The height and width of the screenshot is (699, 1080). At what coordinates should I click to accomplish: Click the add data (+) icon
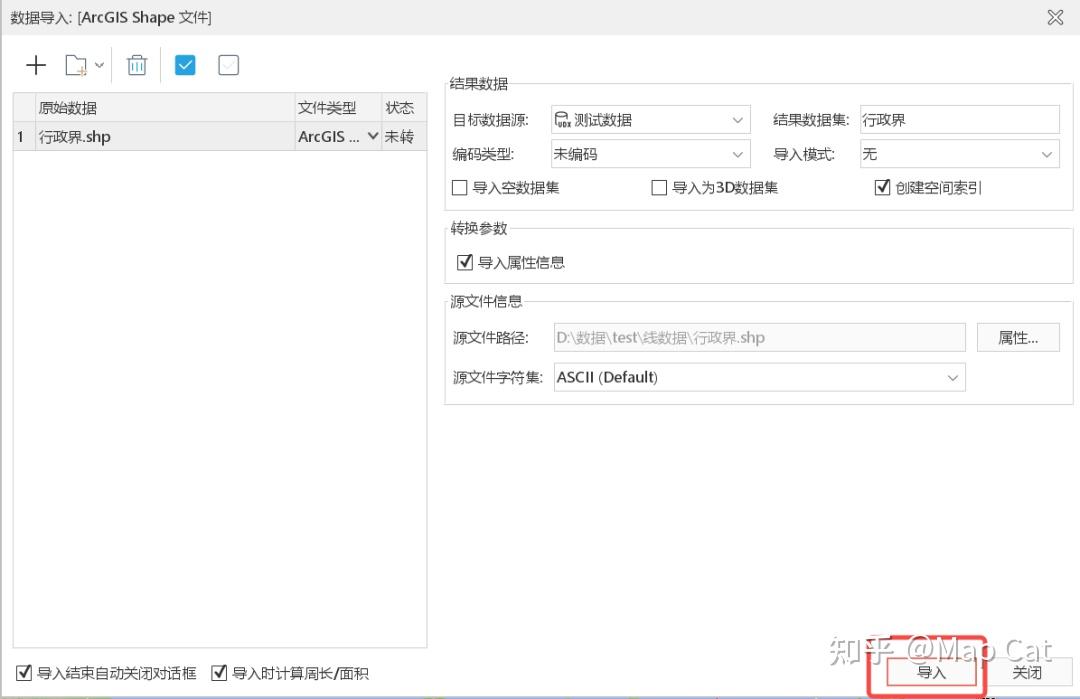pyautogui.click(x=36, y=64)
